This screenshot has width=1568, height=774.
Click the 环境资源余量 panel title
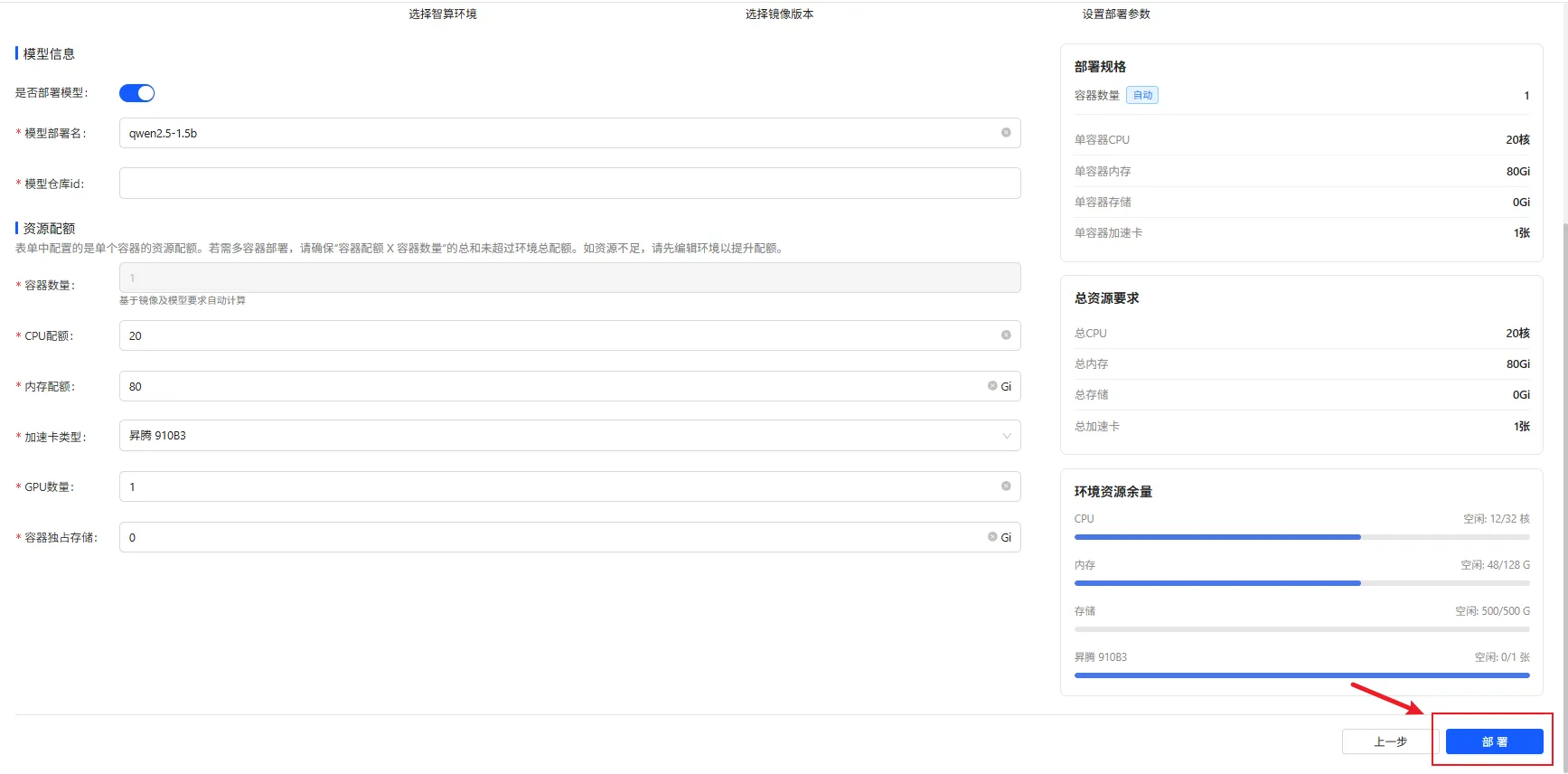coord(1113,492)
